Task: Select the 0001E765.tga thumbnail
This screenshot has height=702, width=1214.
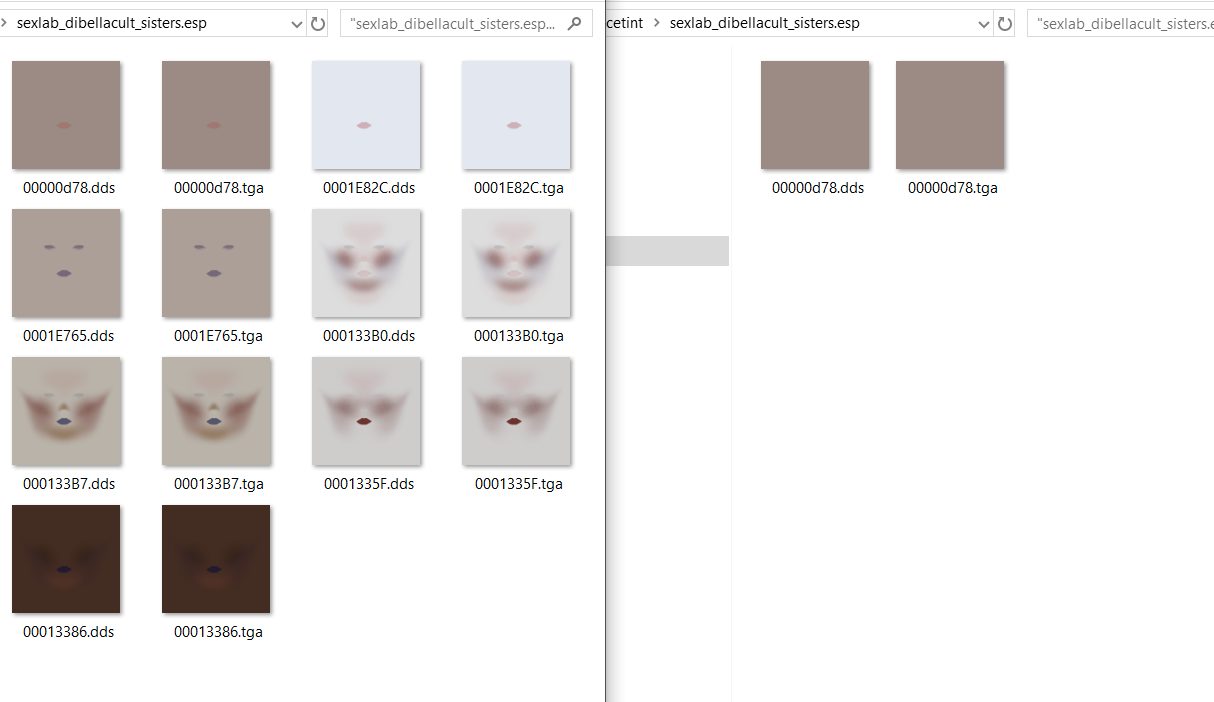Action: 216,263
